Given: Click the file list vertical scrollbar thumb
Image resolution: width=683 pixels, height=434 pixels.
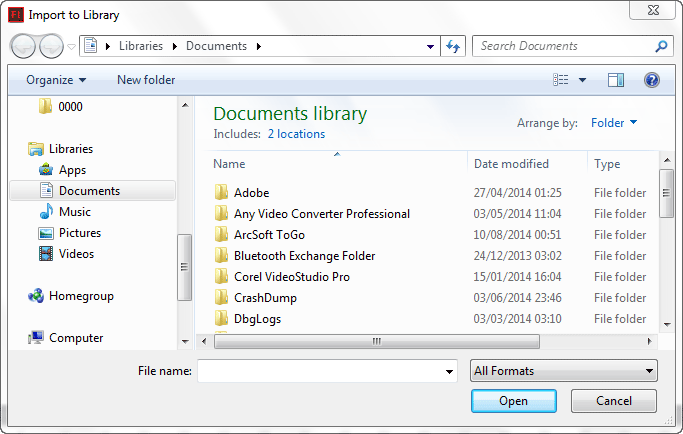Looking at the screenshot, I should pyautogui.click(x=666, y=193).
